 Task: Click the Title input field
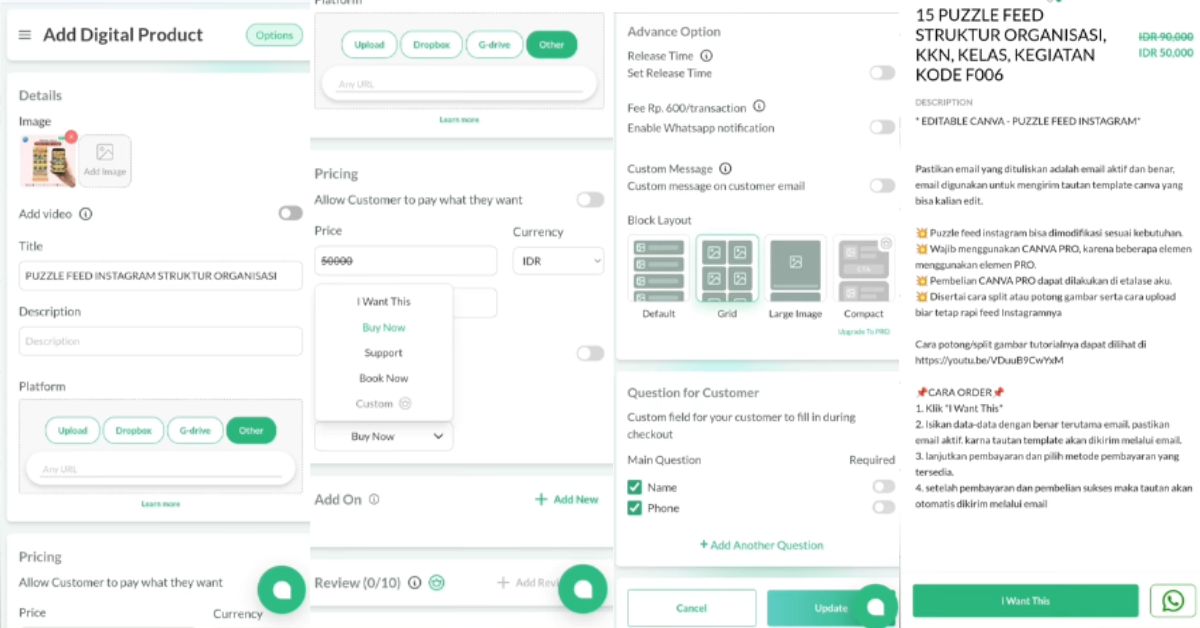160,276
